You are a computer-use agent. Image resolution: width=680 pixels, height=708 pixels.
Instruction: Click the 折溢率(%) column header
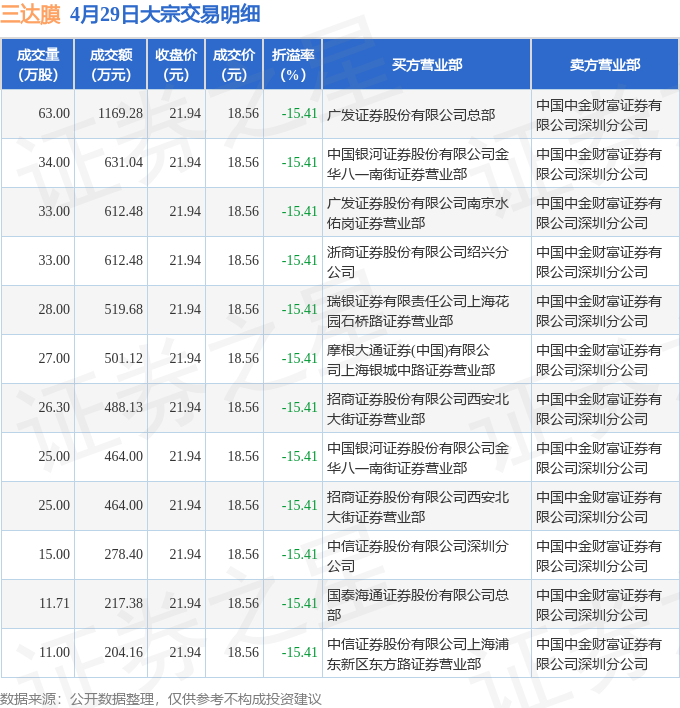[293, 65]
